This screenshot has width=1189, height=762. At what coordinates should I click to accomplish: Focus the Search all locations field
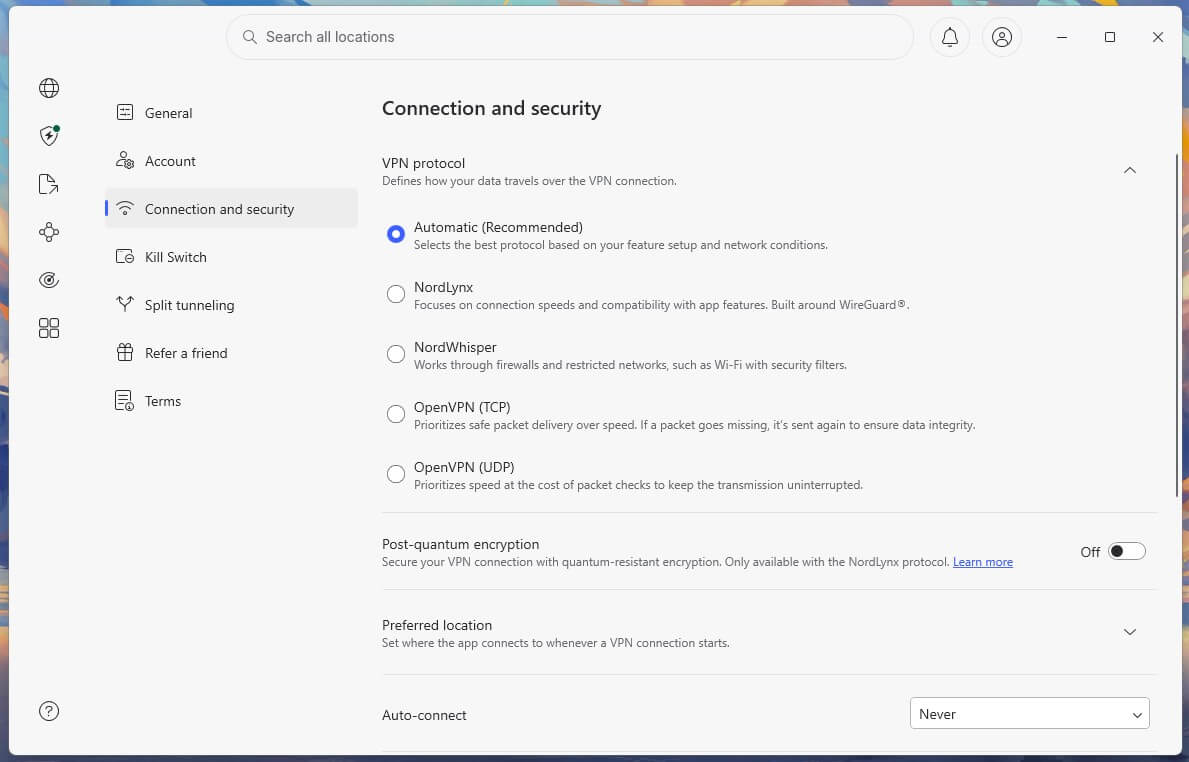569,37
